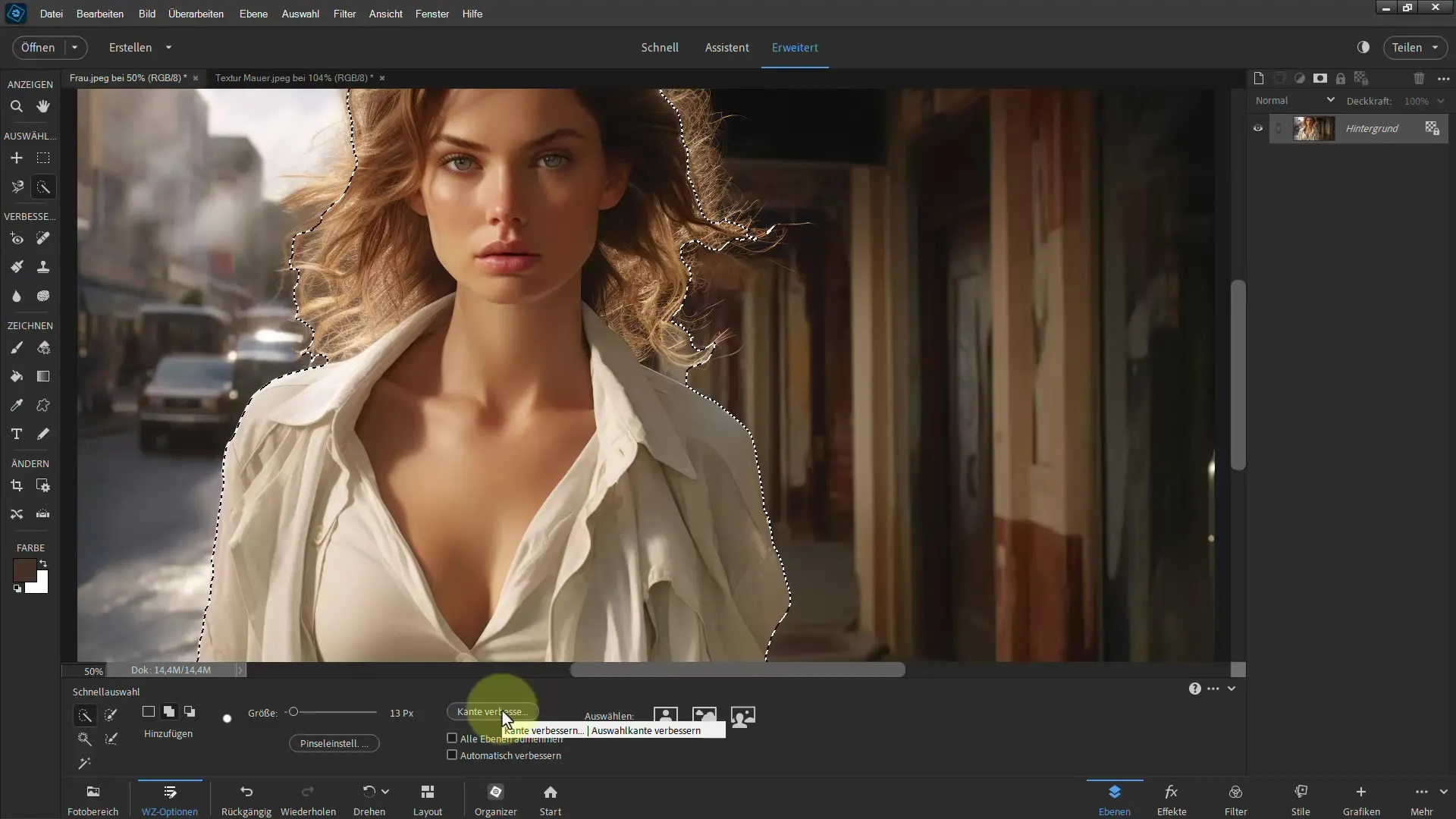This screenshot has width=1456, height=819.
Task: Toggle 'Alle Ebenen aufnehmen' checkbox
Action: [452, 738]
